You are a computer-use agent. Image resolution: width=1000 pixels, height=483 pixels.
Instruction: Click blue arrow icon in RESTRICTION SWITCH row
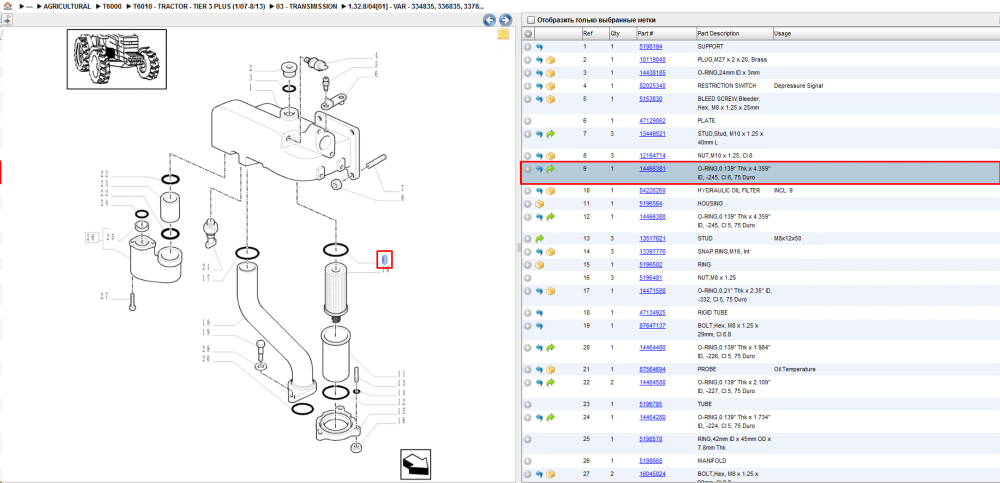(x=539, y=85)
